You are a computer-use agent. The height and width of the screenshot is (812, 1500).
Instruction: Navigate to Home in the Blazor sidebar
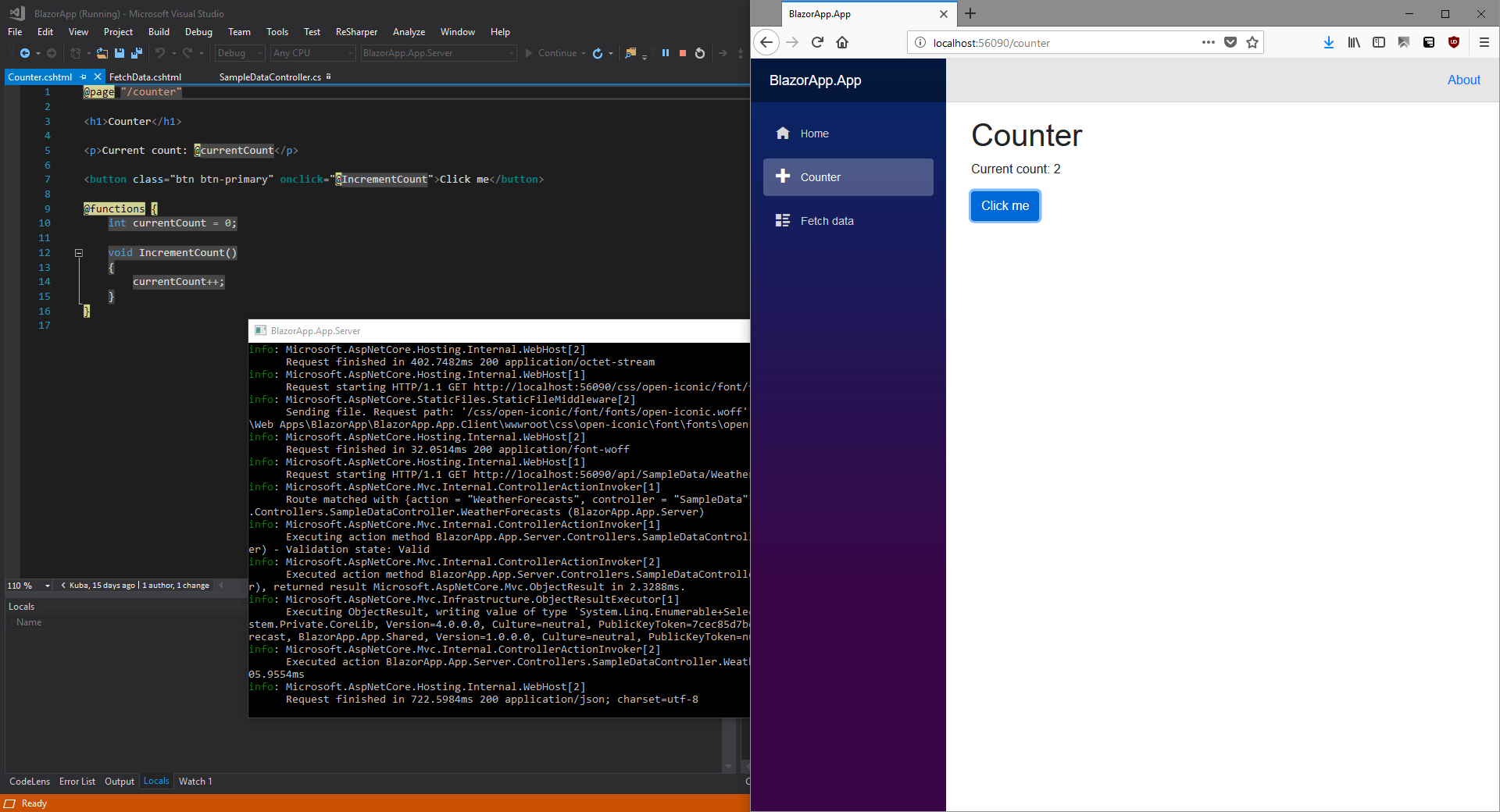click(848, 134)
